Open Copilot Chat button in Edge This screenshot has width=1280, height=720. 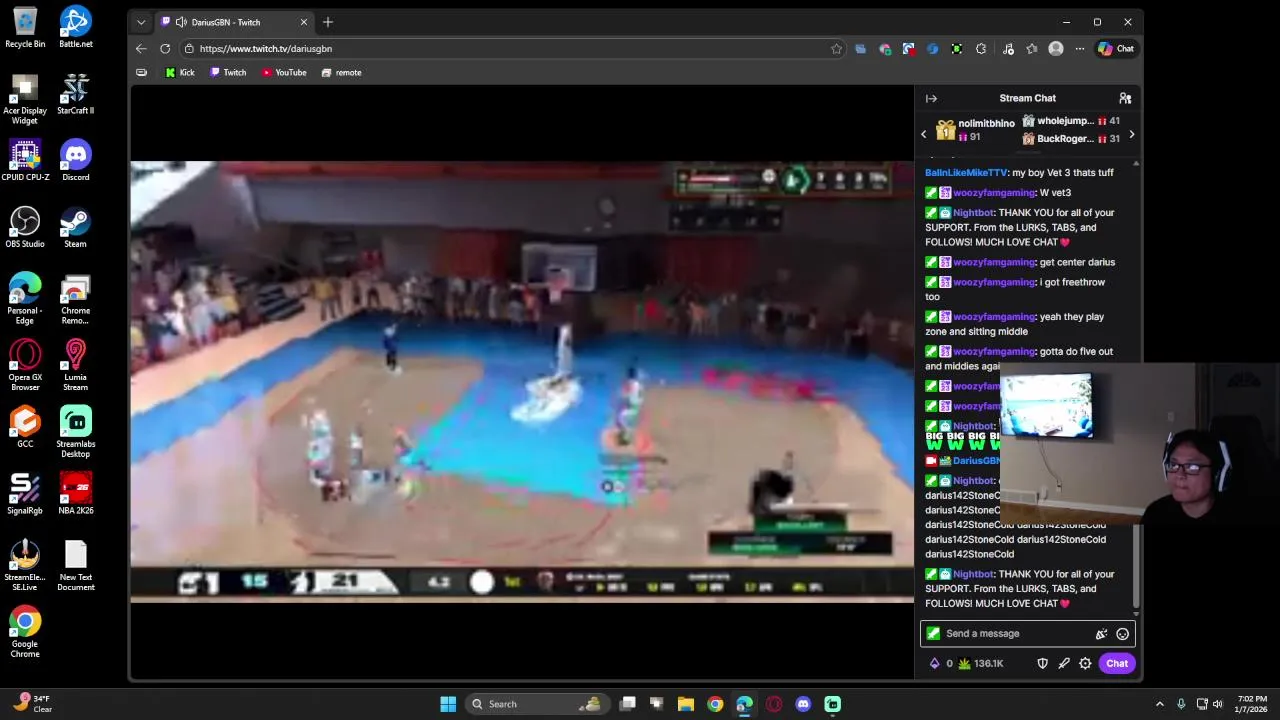click(x=1116, y=48)
